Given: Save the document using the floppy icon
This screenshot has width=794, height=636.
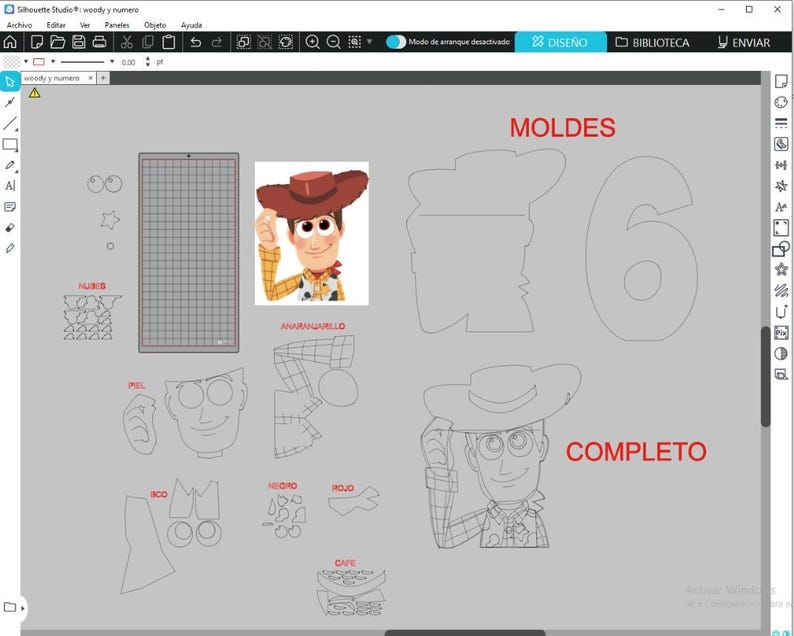Looking at the screenshot, I should click(78, 42).
